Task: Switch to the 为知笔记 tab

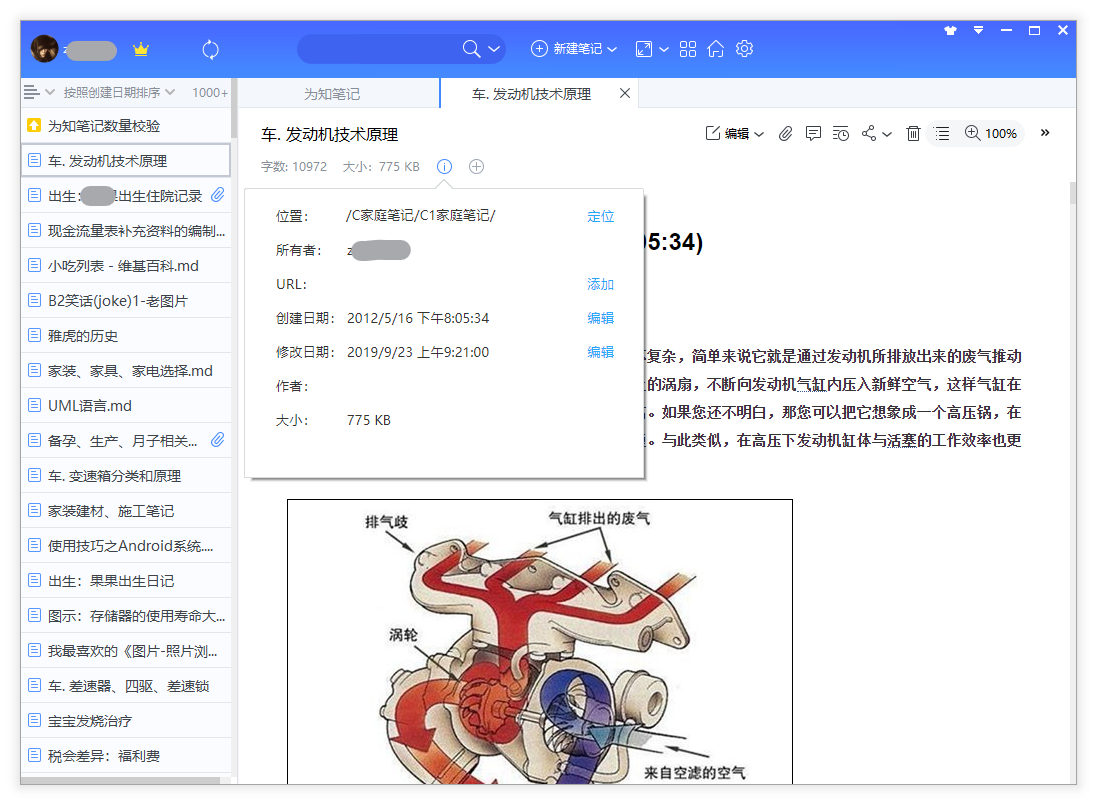Action: [332, 94]
